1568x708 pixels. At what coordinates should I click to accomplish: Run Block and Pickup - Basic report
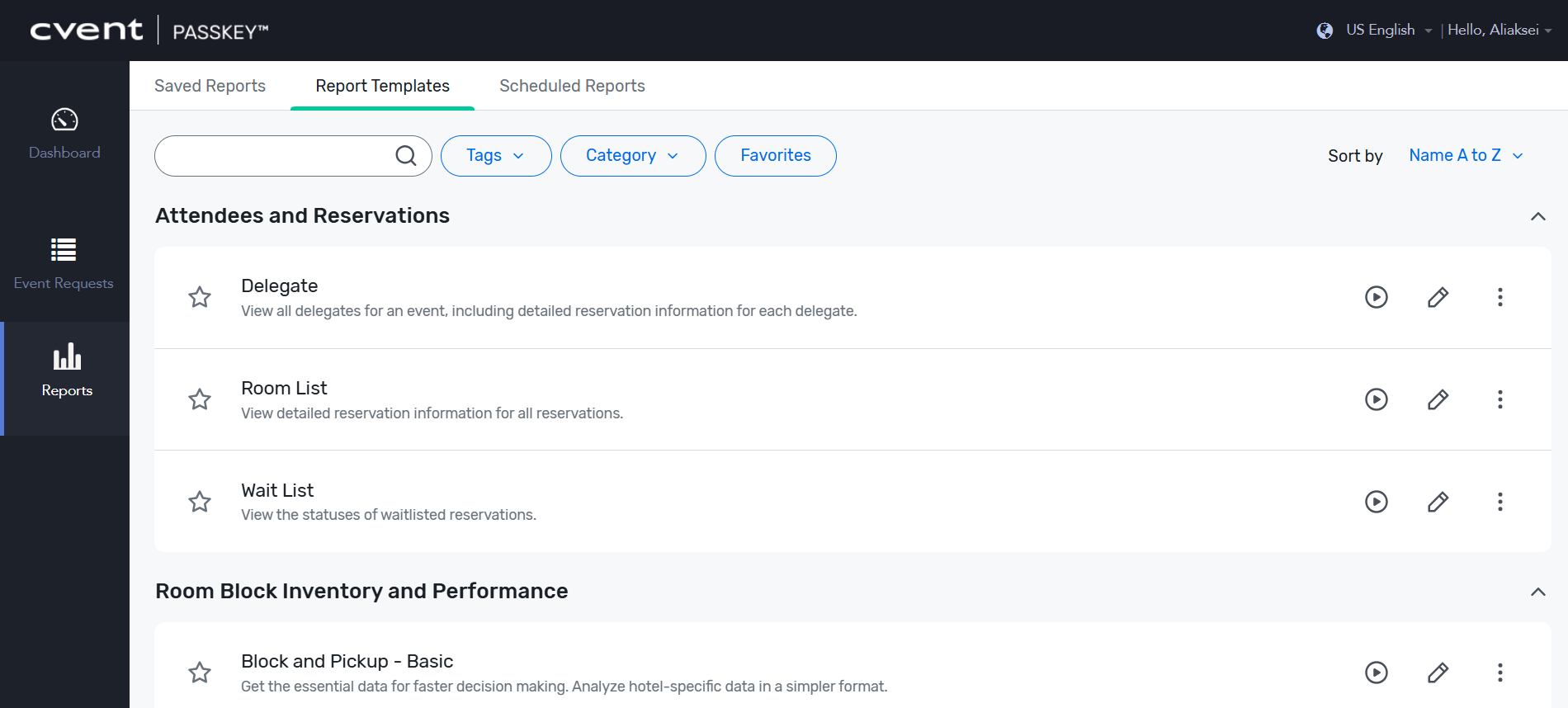pos(1376,673)
